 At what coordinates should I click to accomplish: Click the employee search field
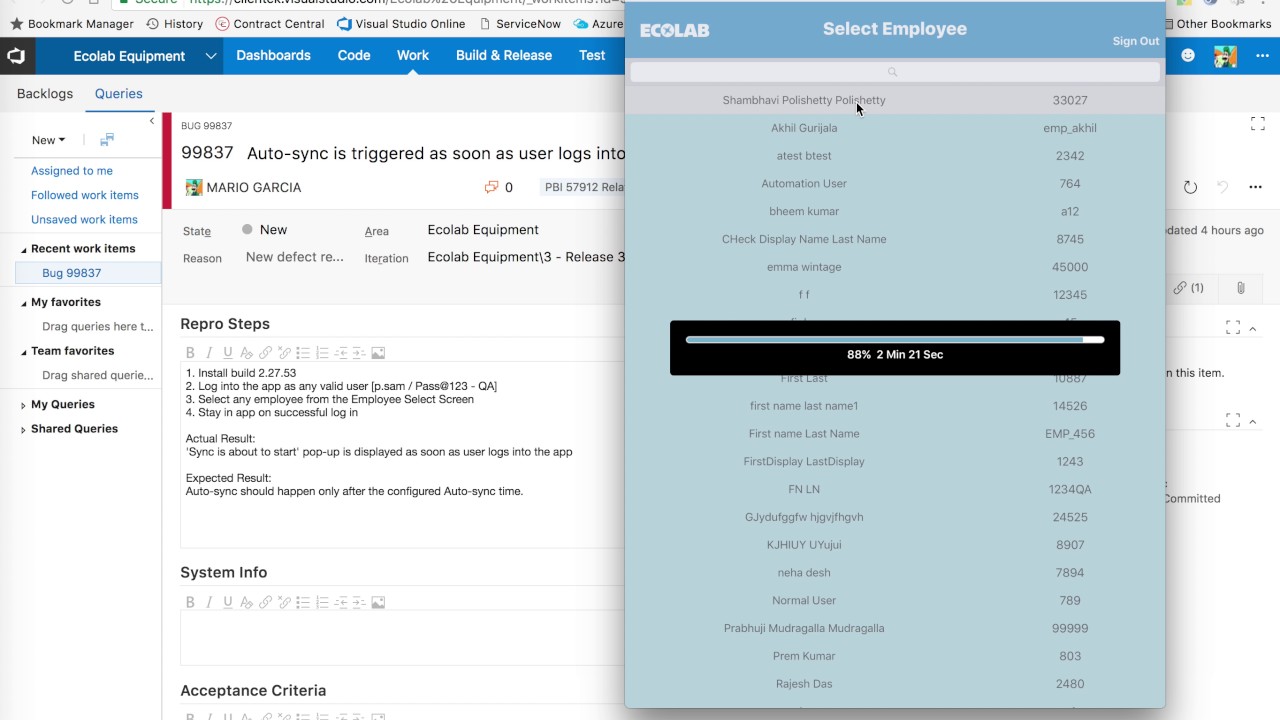(895, 72)
